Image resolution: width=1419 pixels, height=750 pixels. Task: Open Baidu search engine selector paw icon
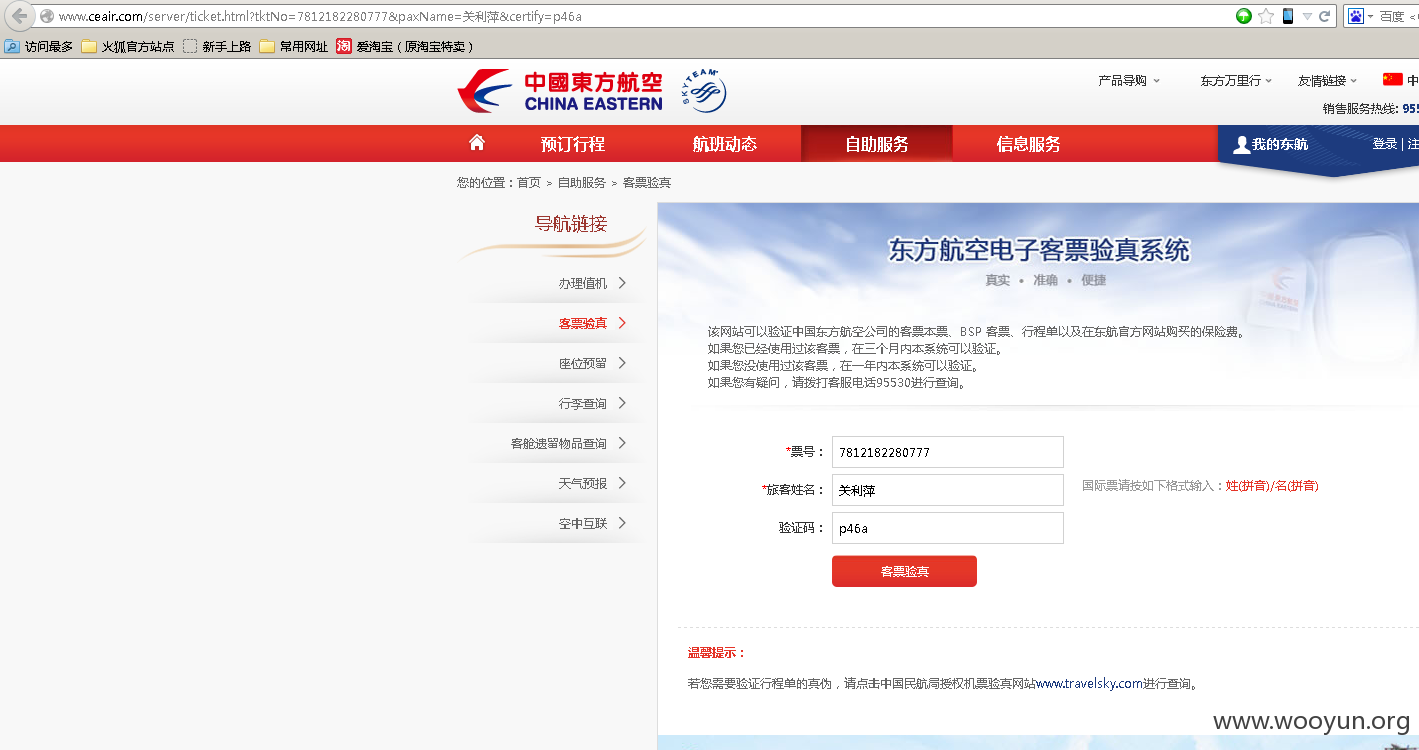tap(1356, 16)
